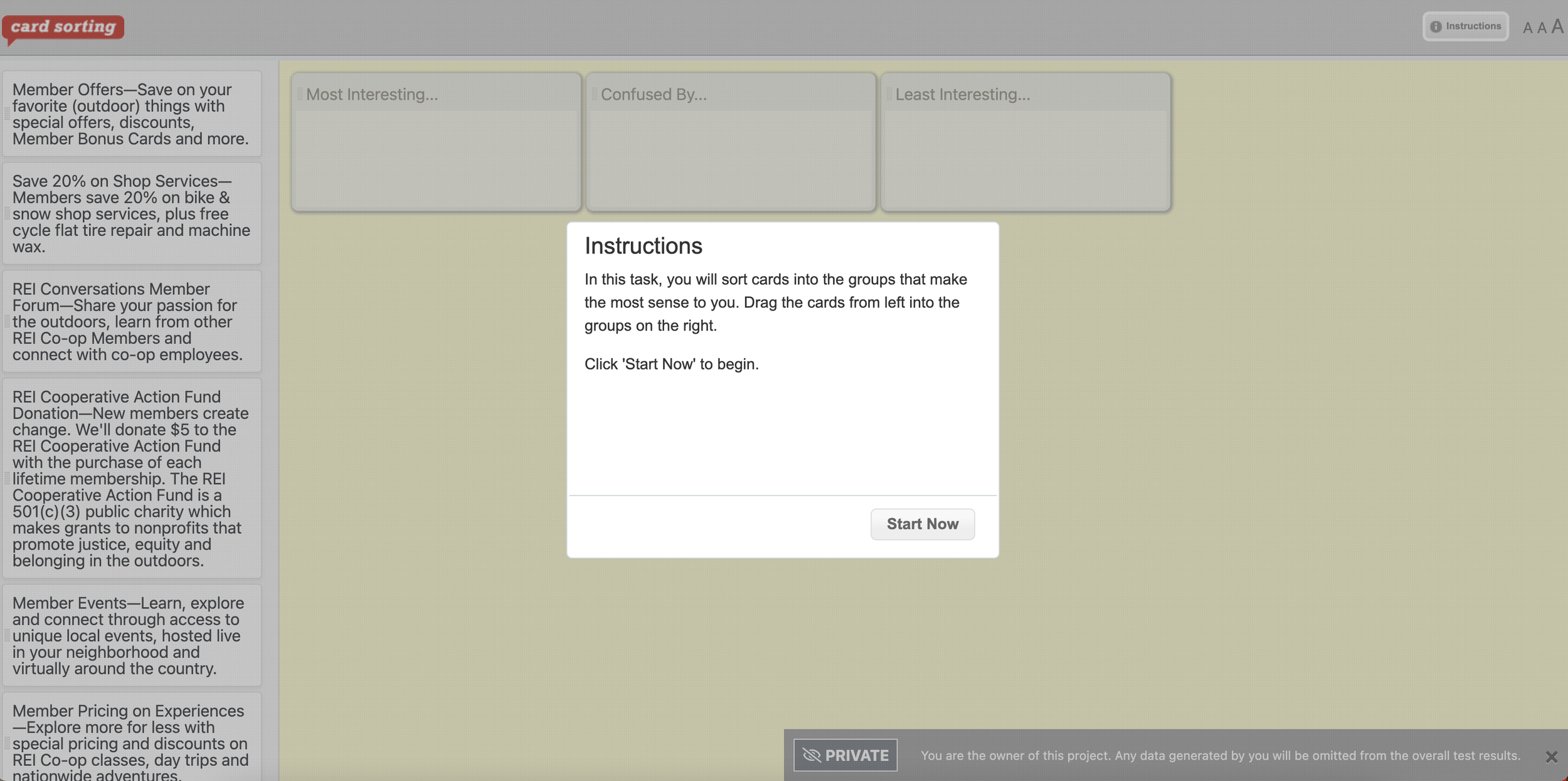The image size is (1568, 781).
Task: Open the Instructions button in header
Action: pos(1465,26)
